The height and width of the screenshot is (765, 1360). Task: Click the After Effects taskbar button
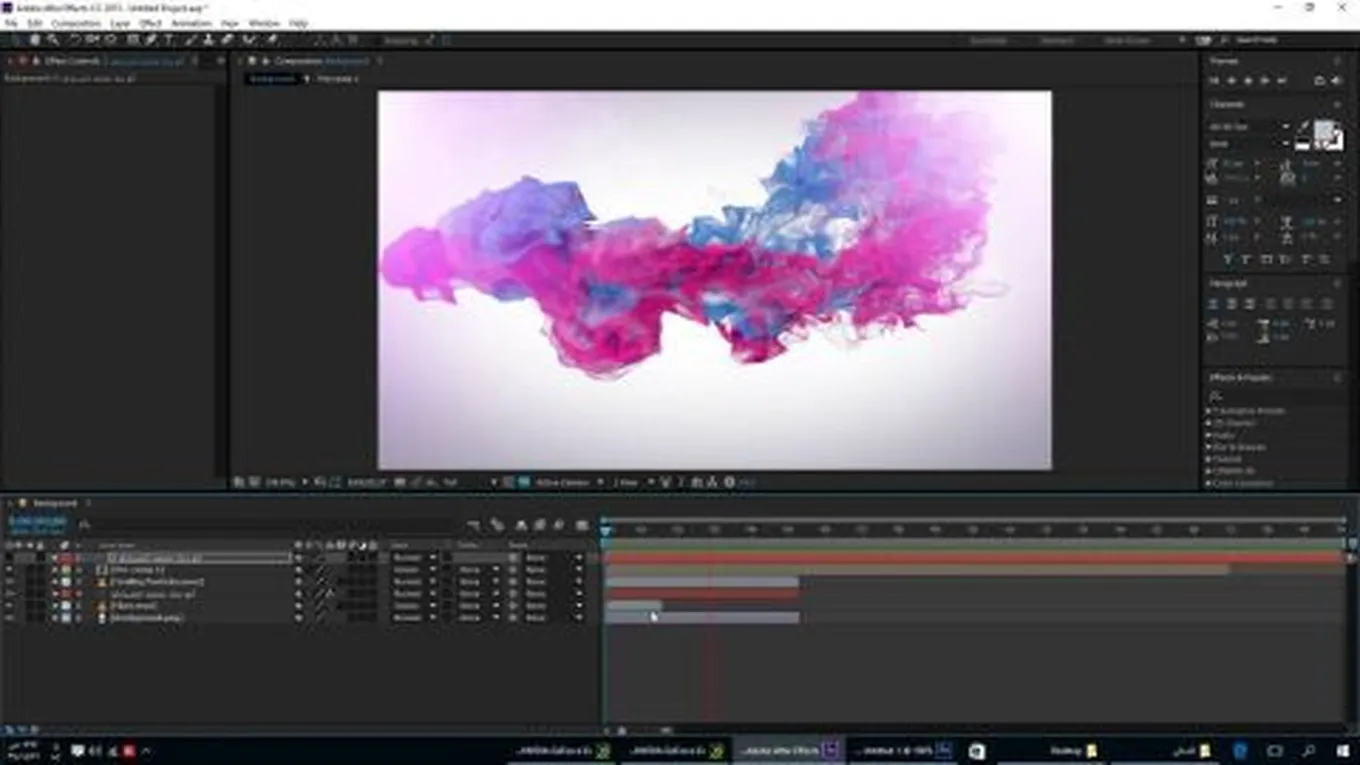(x=790, y=750)
